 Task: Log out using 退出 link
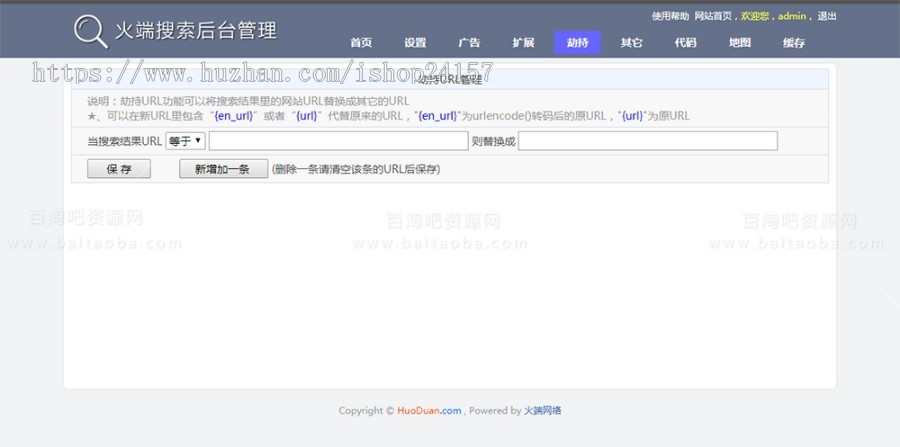827,16
